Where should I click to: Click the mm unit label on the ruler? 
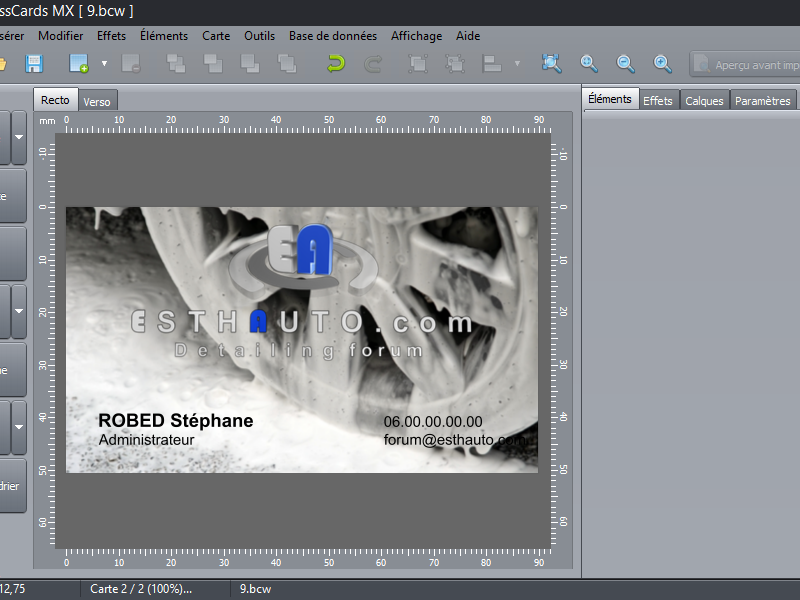pos(47,121)
